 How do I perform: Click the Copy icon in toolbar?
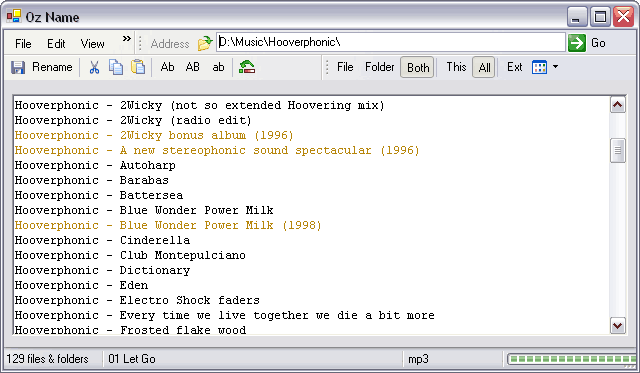(x=116, y=67)
